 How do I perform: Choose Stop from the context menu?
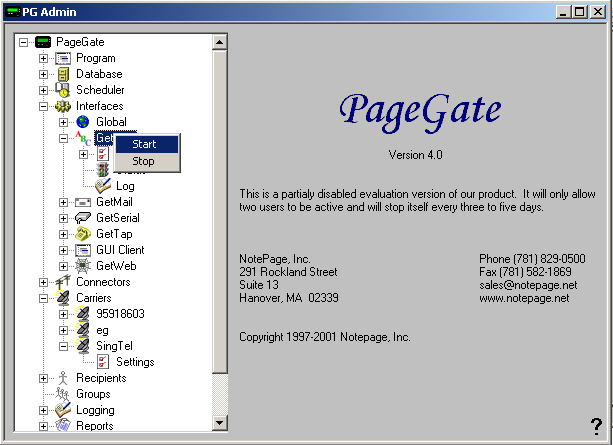point(147,161)
